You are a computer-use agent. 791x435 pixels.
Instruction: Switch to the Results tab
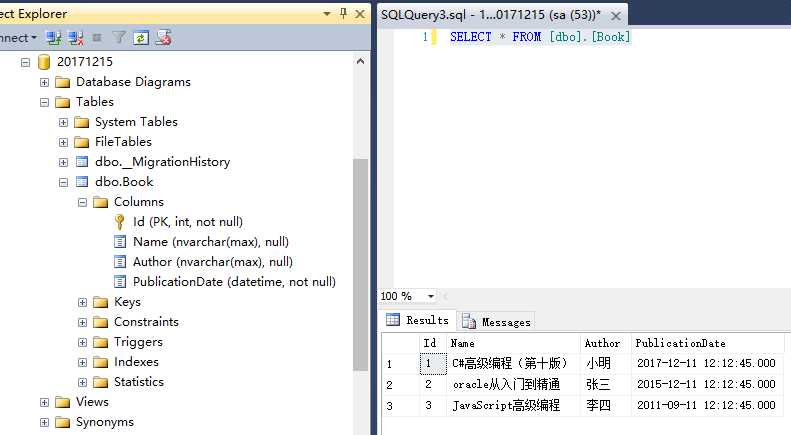418,320
